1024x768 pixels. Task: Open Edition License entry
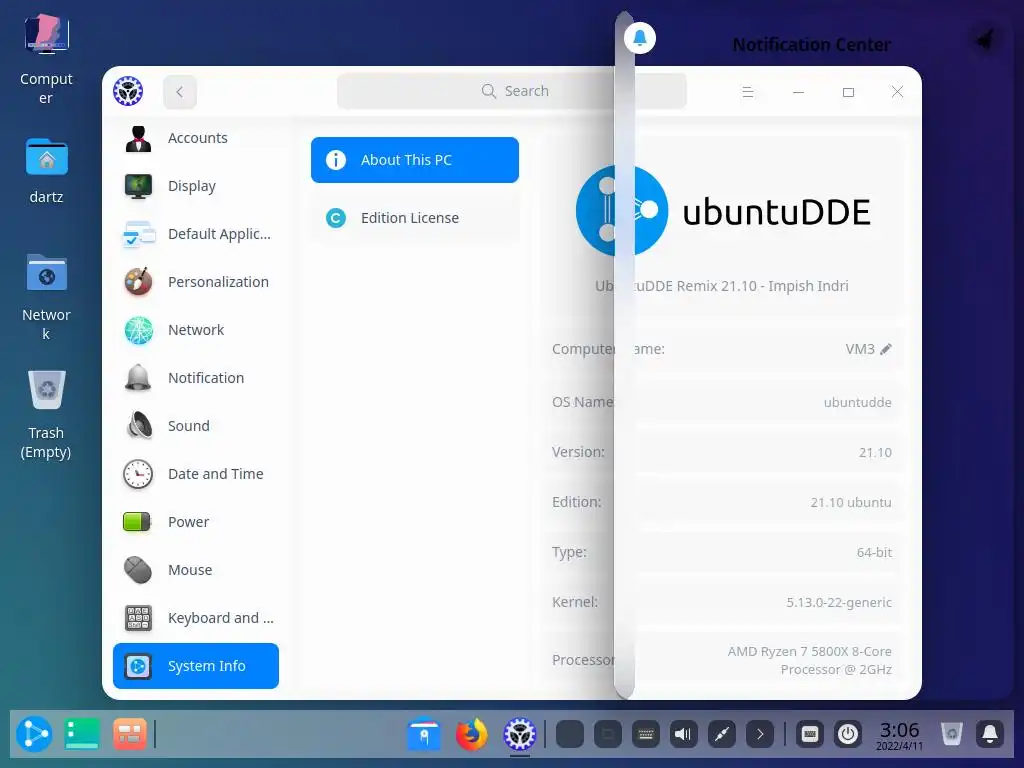[415, 217]
